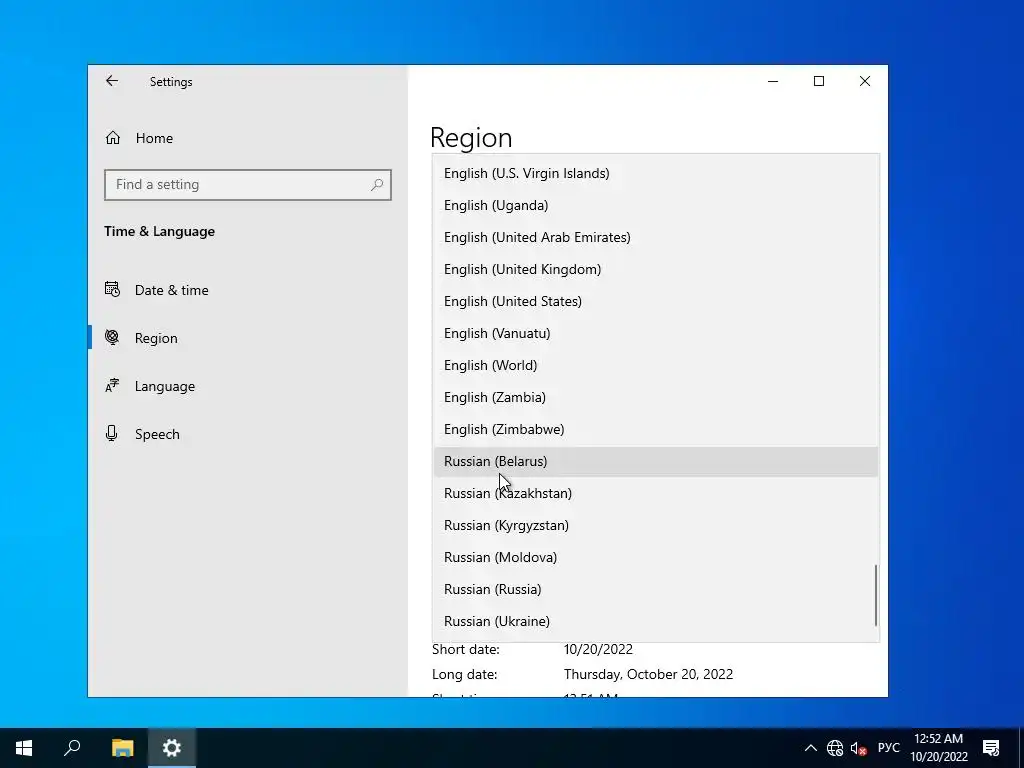Pick English (Zambia) option

tap(656, 397)
